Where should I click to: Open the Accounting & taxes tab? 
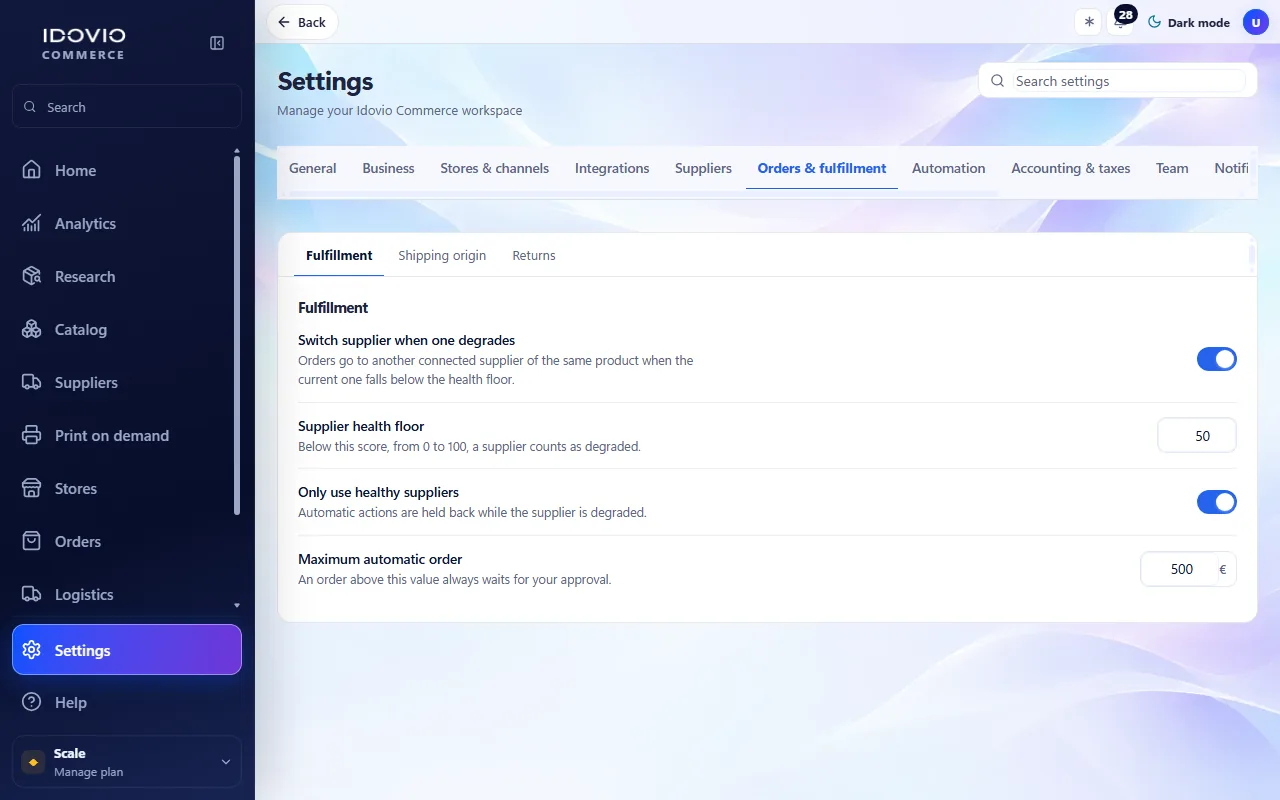pyautogui.click(x=1071, y=168)
